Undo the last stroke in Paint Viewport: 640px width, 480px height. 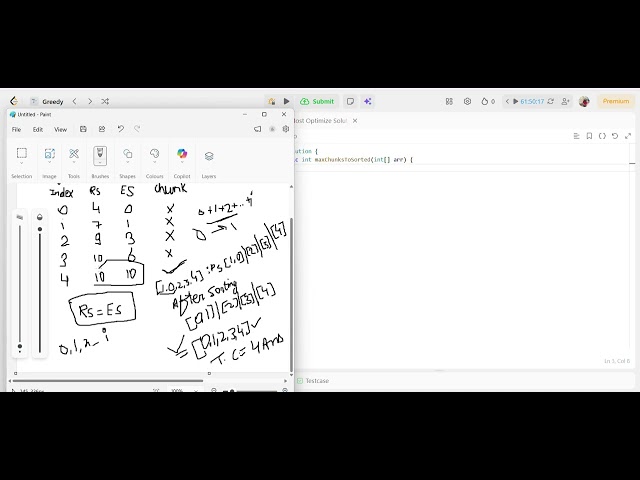pos(120,129)
